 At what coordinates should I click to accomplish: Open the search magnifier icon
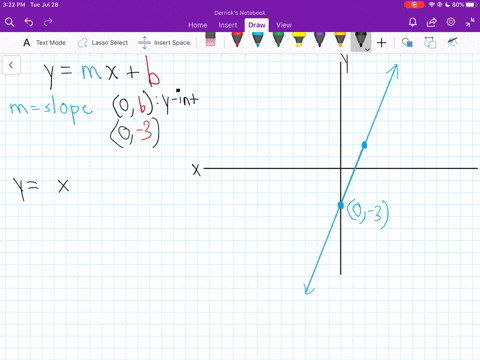[9, 22]
